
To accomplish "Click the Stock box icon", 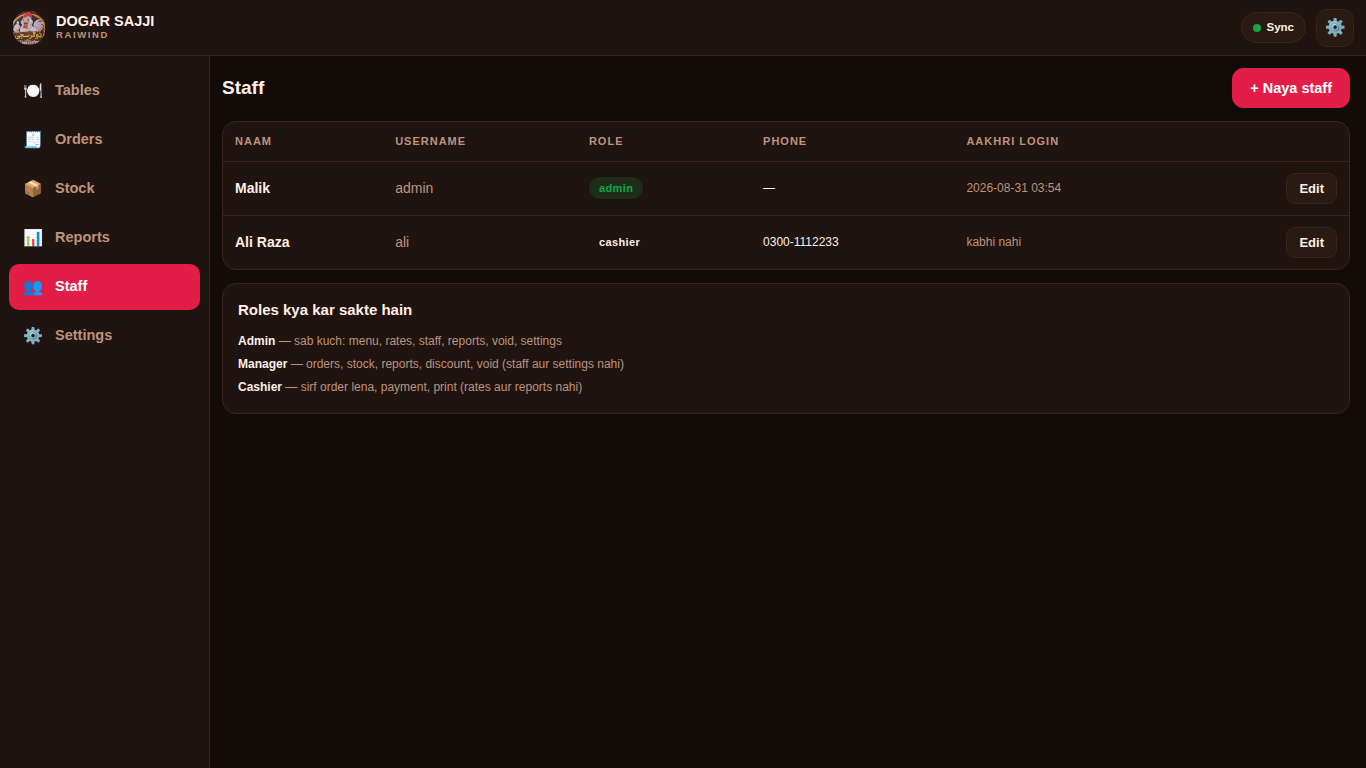I will [x=33, y=188].
